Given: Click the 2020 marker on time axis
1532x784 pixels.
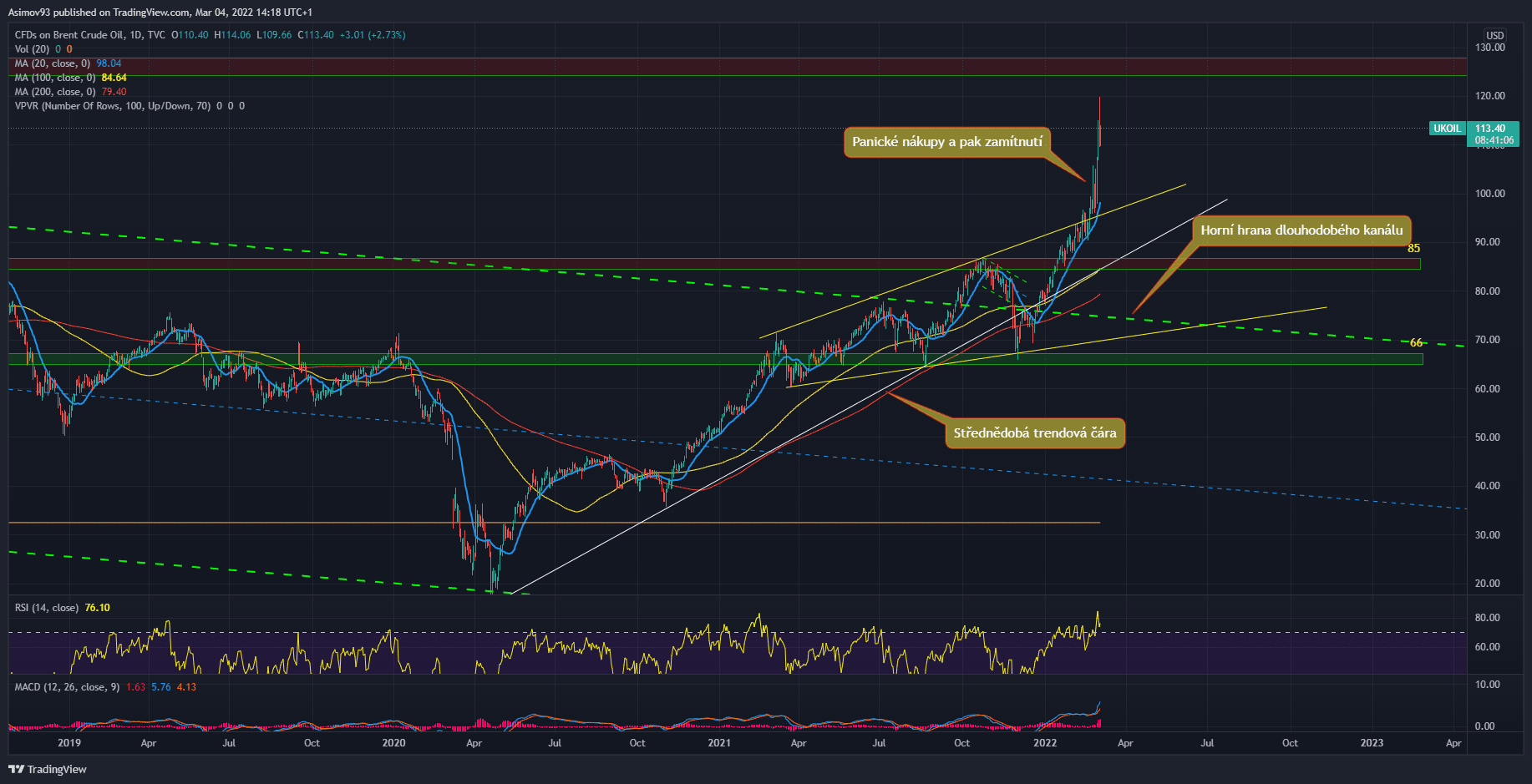Looking at the screenshot, I should (393, 743).
